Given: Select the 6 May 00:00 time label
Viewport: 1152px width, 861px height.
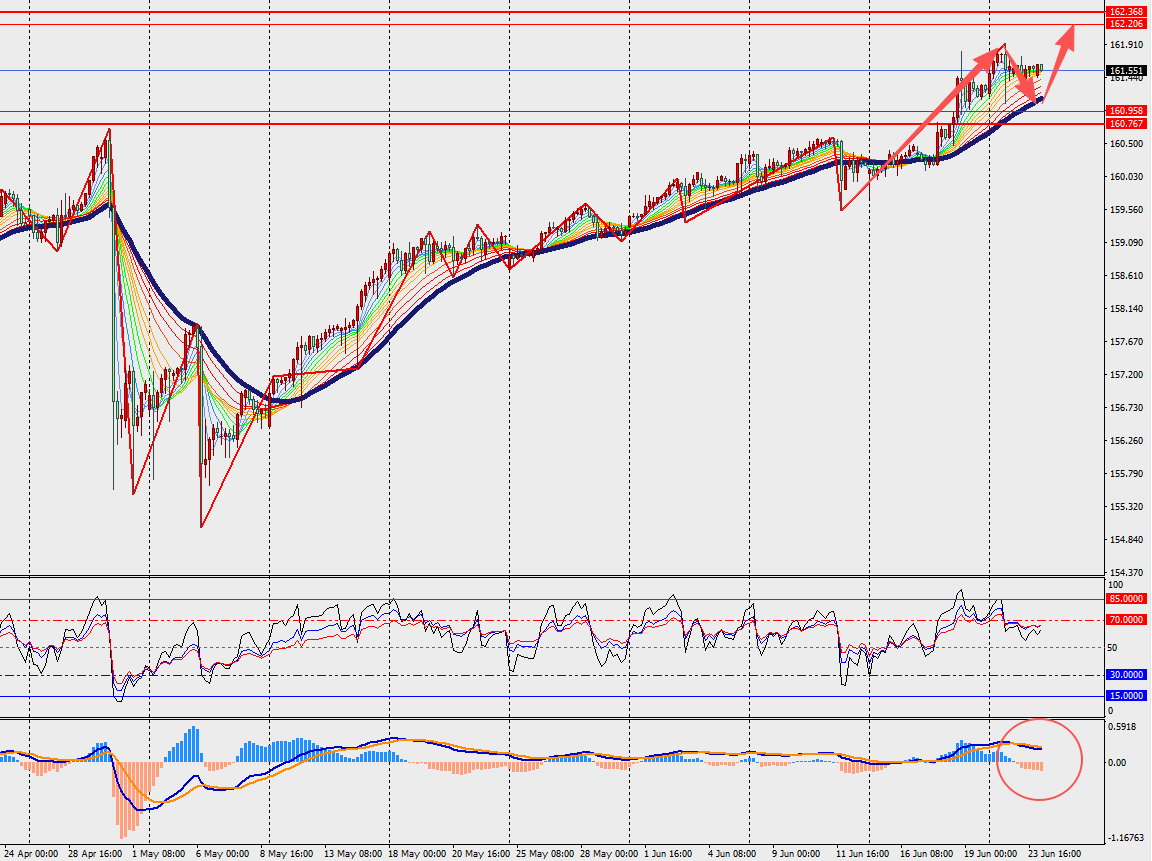Looking at the screenshot, I should tap(223, 854).
